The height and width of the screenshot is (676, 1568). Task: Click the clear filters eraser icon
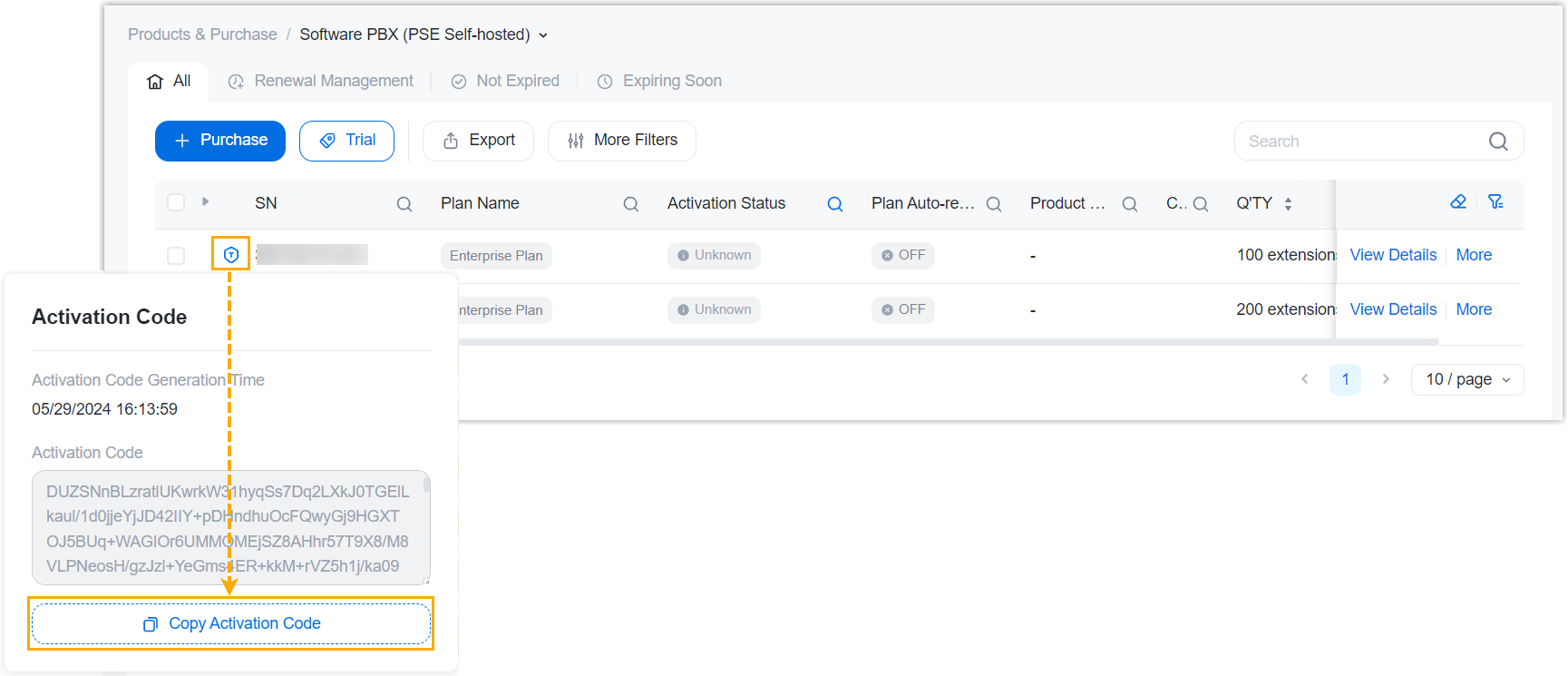click(1458, 202)
